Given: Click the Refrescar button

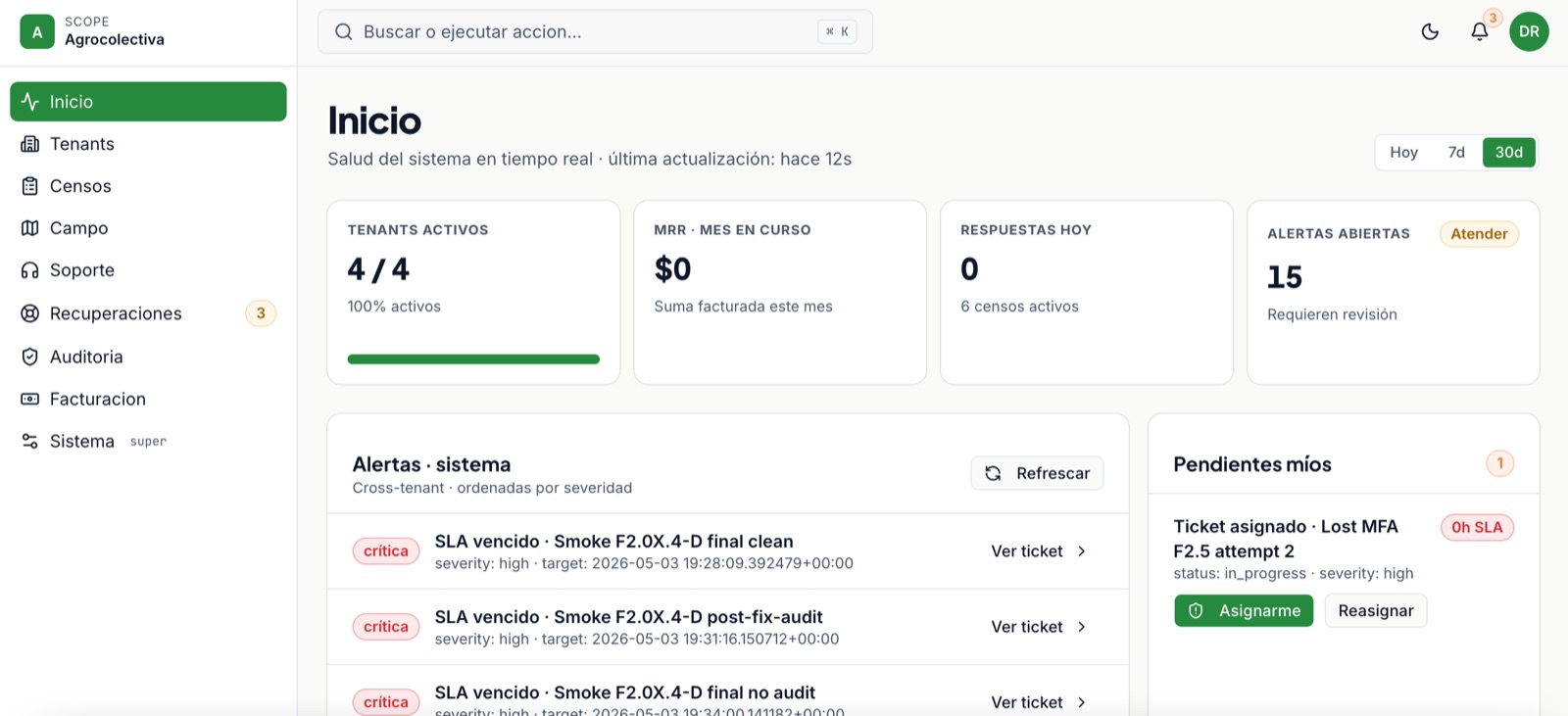Looking at the screenshot, I should (1037, 473).
